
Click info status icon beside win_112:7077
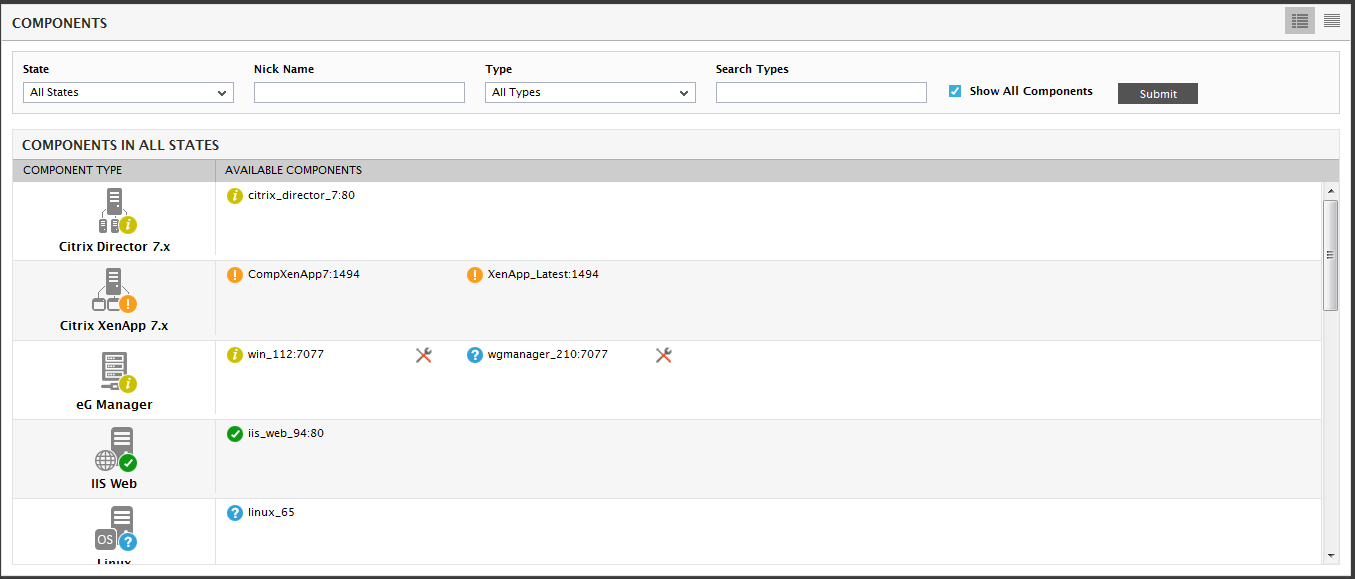click(235, 354)
